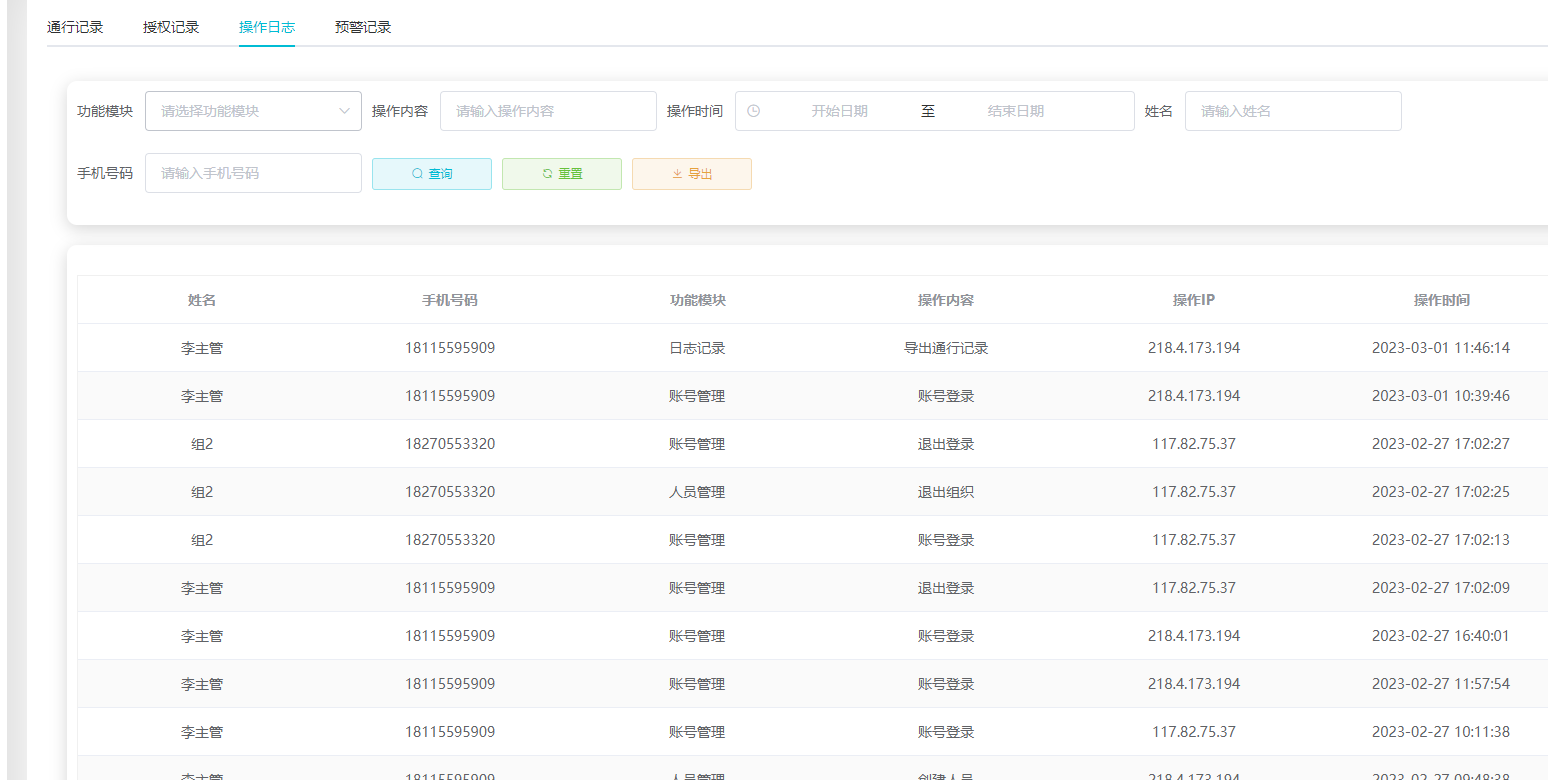Go to the 预警记录 tab
The width and height of the screenshot is (1548, 780).
coord(363,27)
